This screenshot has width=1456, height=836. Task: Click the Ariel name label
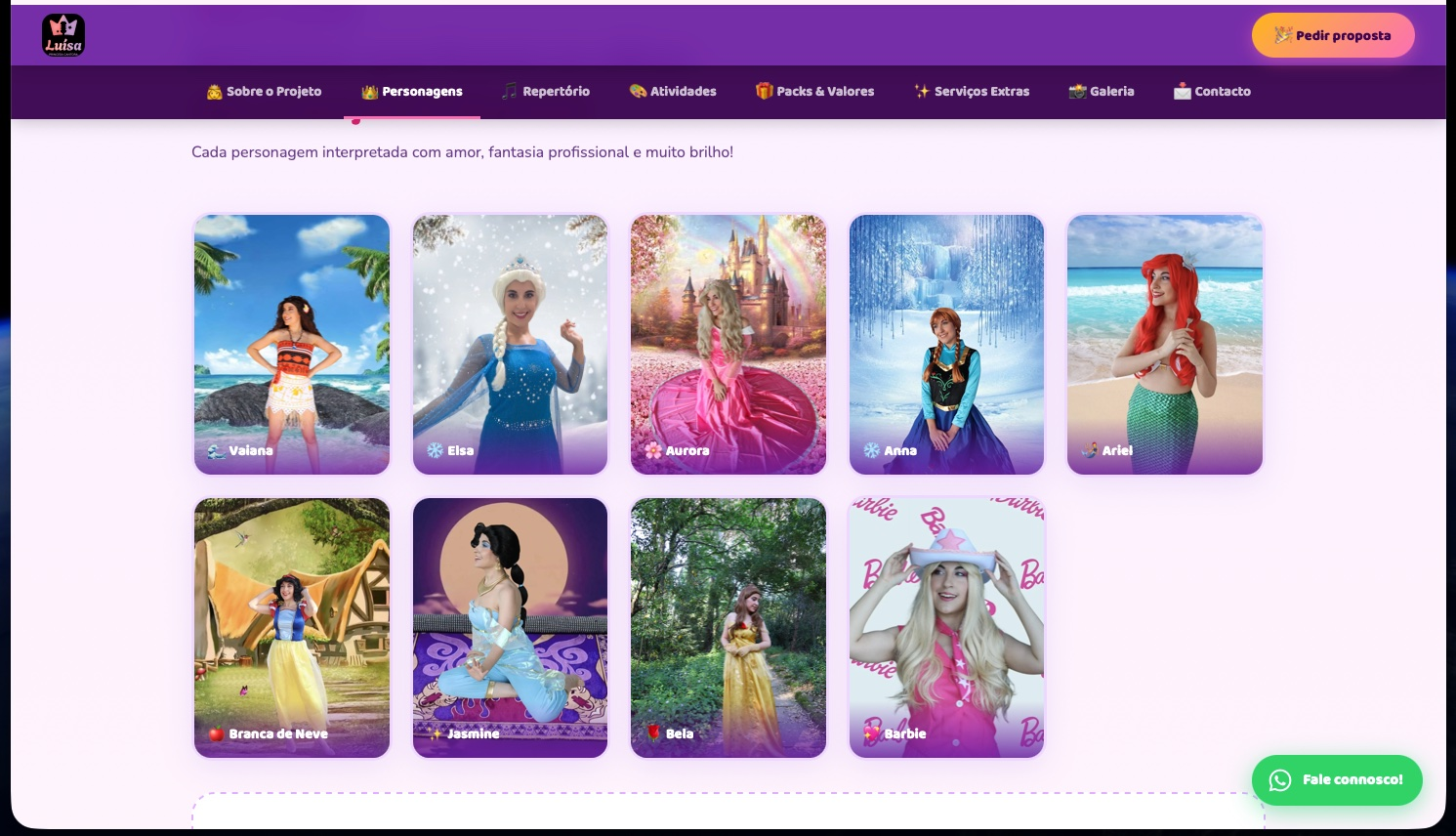pyautogui.click(x=1117, y=451)
